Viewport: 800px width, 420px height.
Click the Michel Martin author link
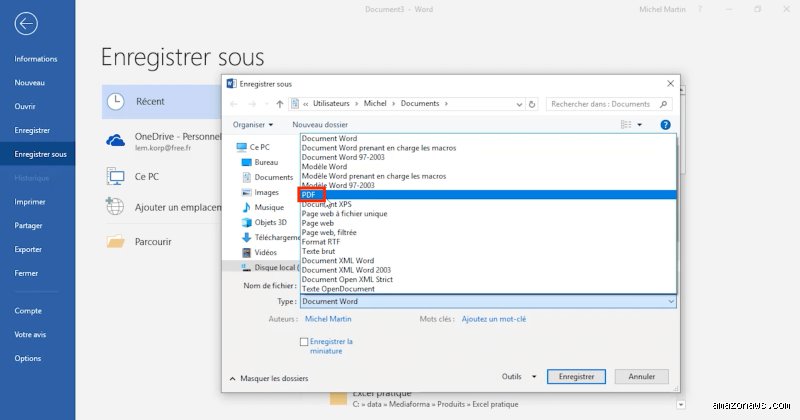pyautogui.click(x=328, y=319)
